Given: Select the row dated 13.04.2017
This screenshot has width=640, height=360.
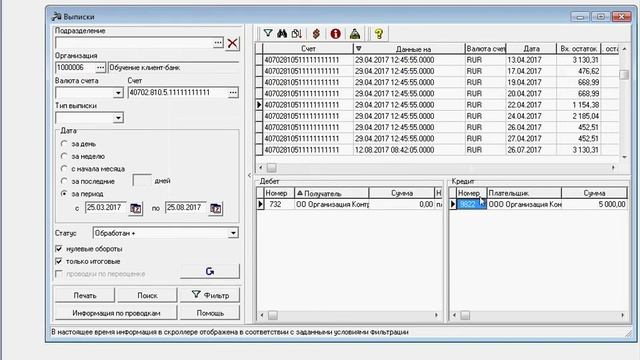Looking at the screenshot, I should click(x=437, y=60).
